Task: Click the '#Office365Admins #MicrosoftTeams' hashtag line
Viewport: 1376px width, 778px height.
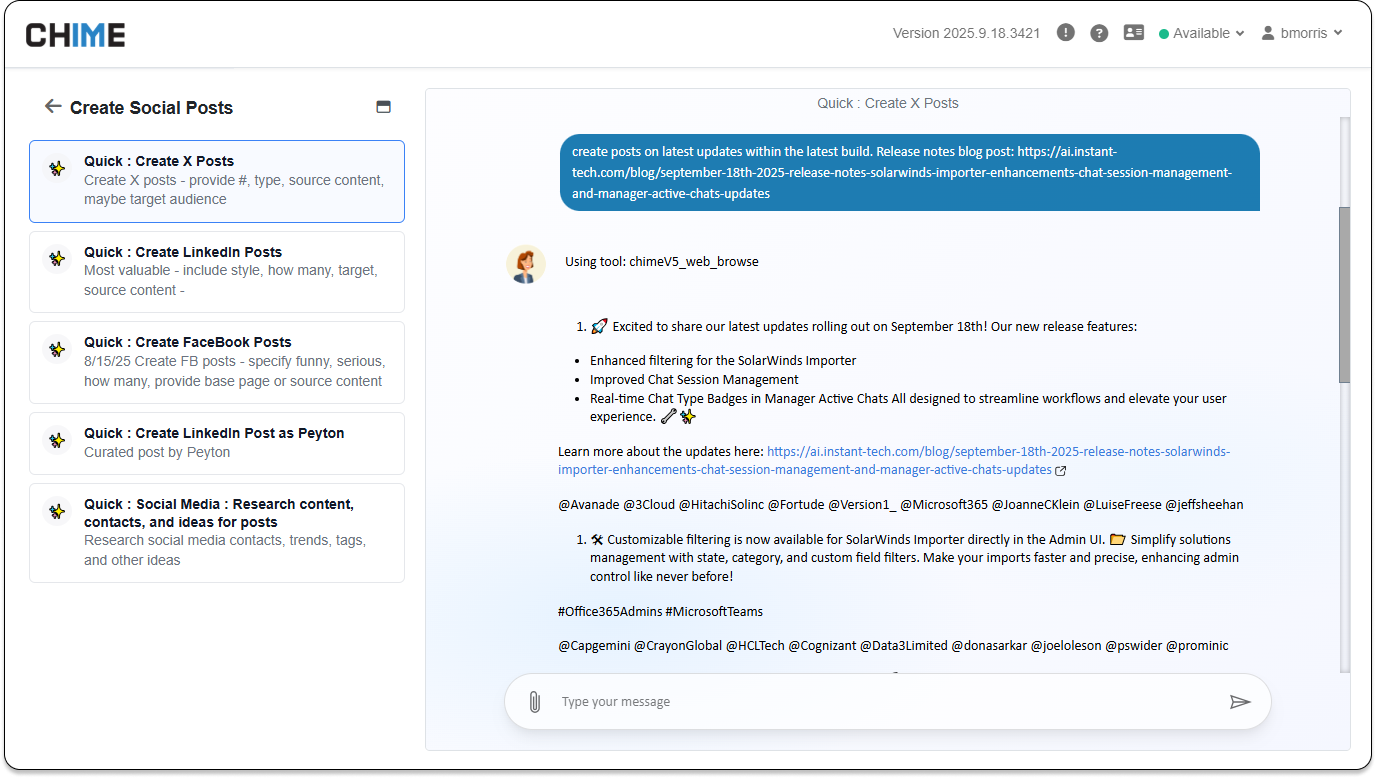Action: click(660, 611)
